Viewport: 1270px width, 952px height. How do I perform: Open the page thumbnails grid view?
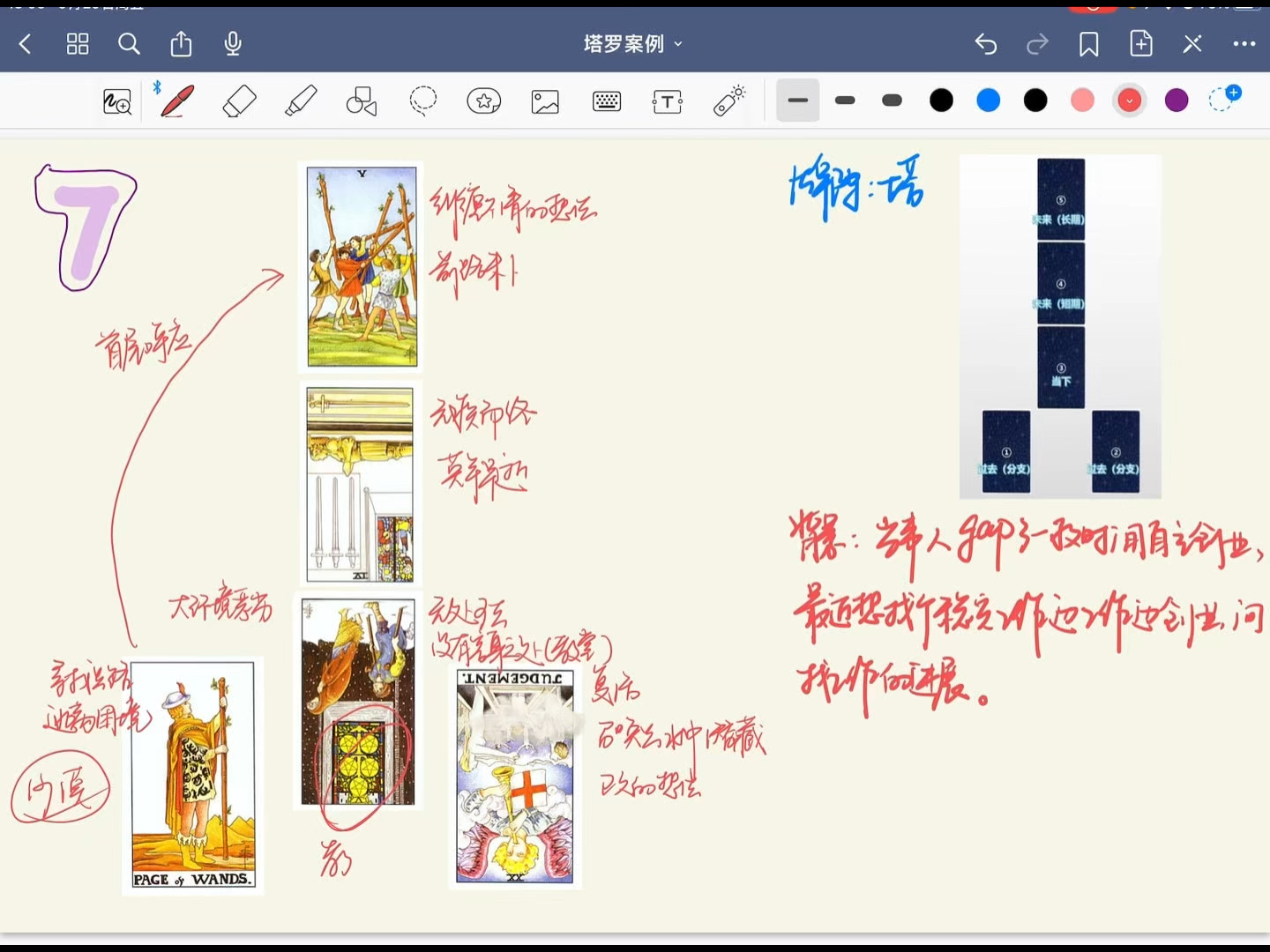[x=78, y=44]
